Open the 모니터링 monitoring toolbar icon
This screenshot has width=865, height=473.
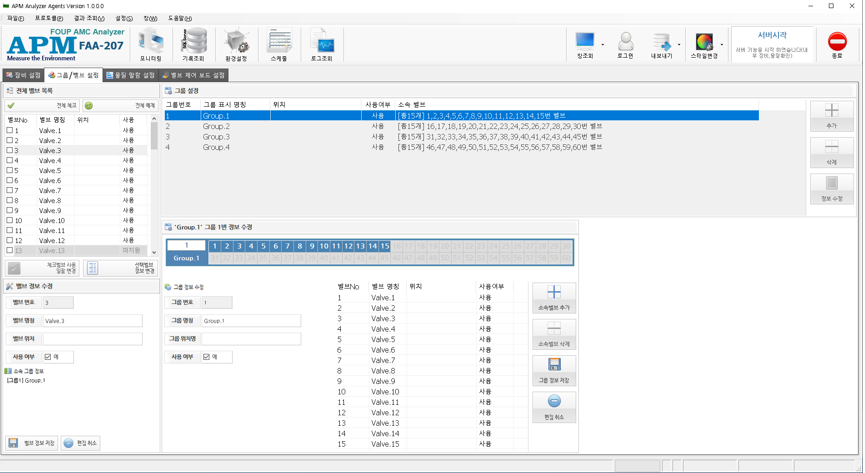point(151,45)
